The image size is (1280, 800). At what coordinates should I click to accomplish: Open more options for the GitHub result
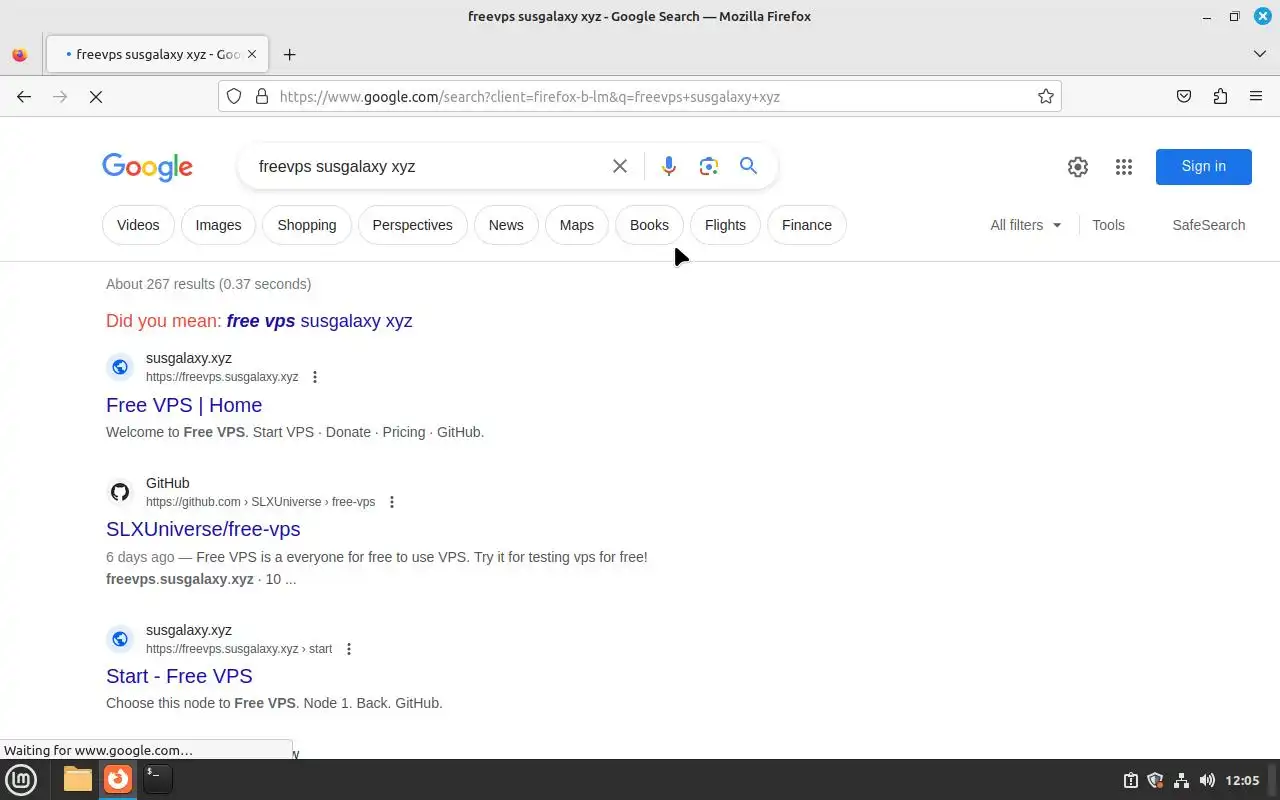392,502
